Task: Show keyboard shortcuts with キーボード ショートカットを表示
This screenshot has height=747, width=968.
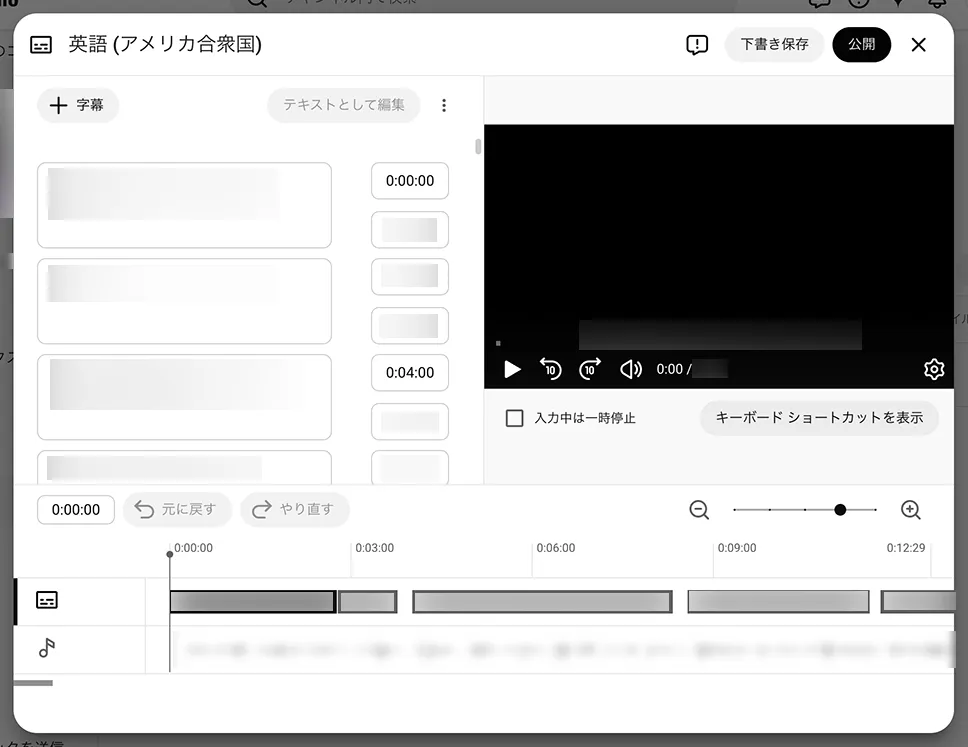Action: point(819,418)
